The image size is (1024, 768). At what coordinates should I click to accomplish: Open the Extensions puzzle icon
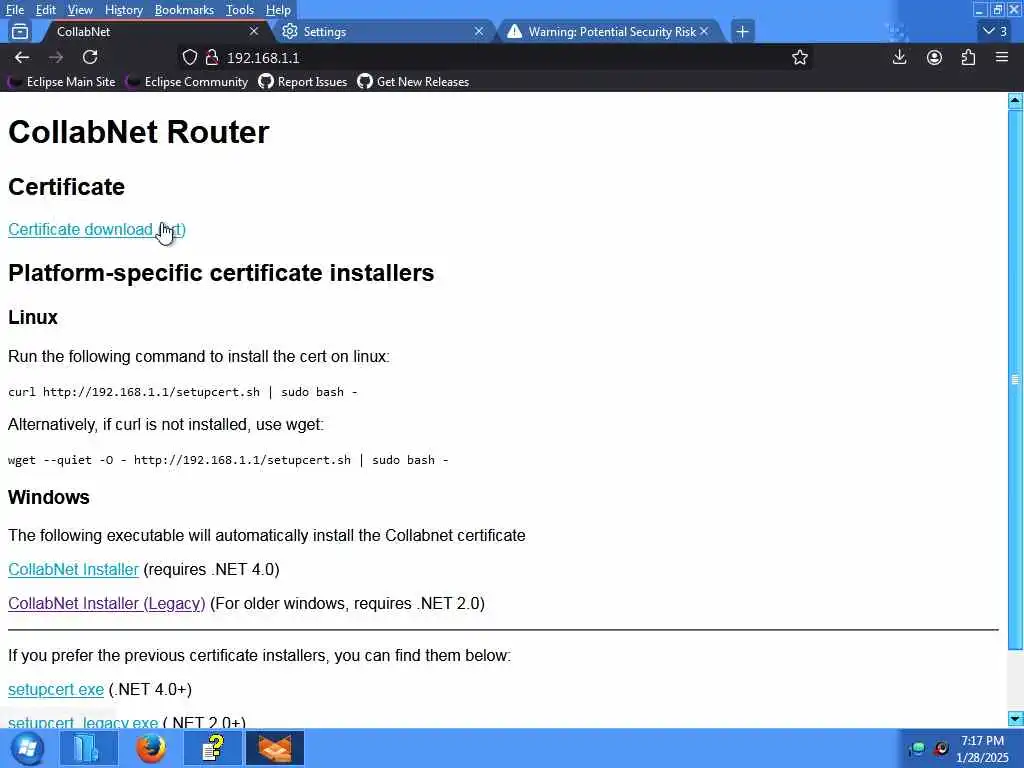(968, 57)
